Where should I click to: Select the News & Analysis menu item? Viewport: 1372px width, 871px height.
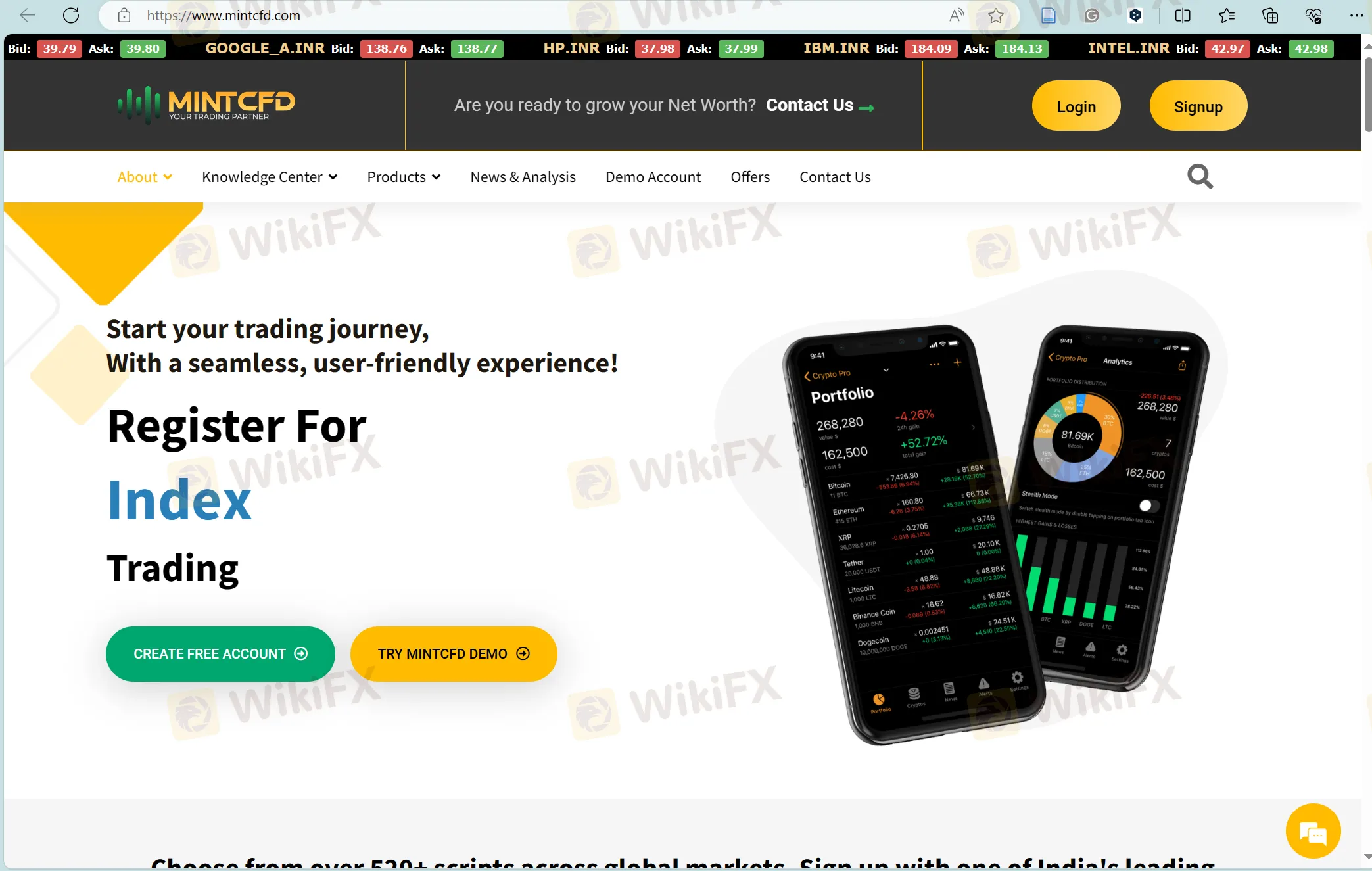pos(522,177)
